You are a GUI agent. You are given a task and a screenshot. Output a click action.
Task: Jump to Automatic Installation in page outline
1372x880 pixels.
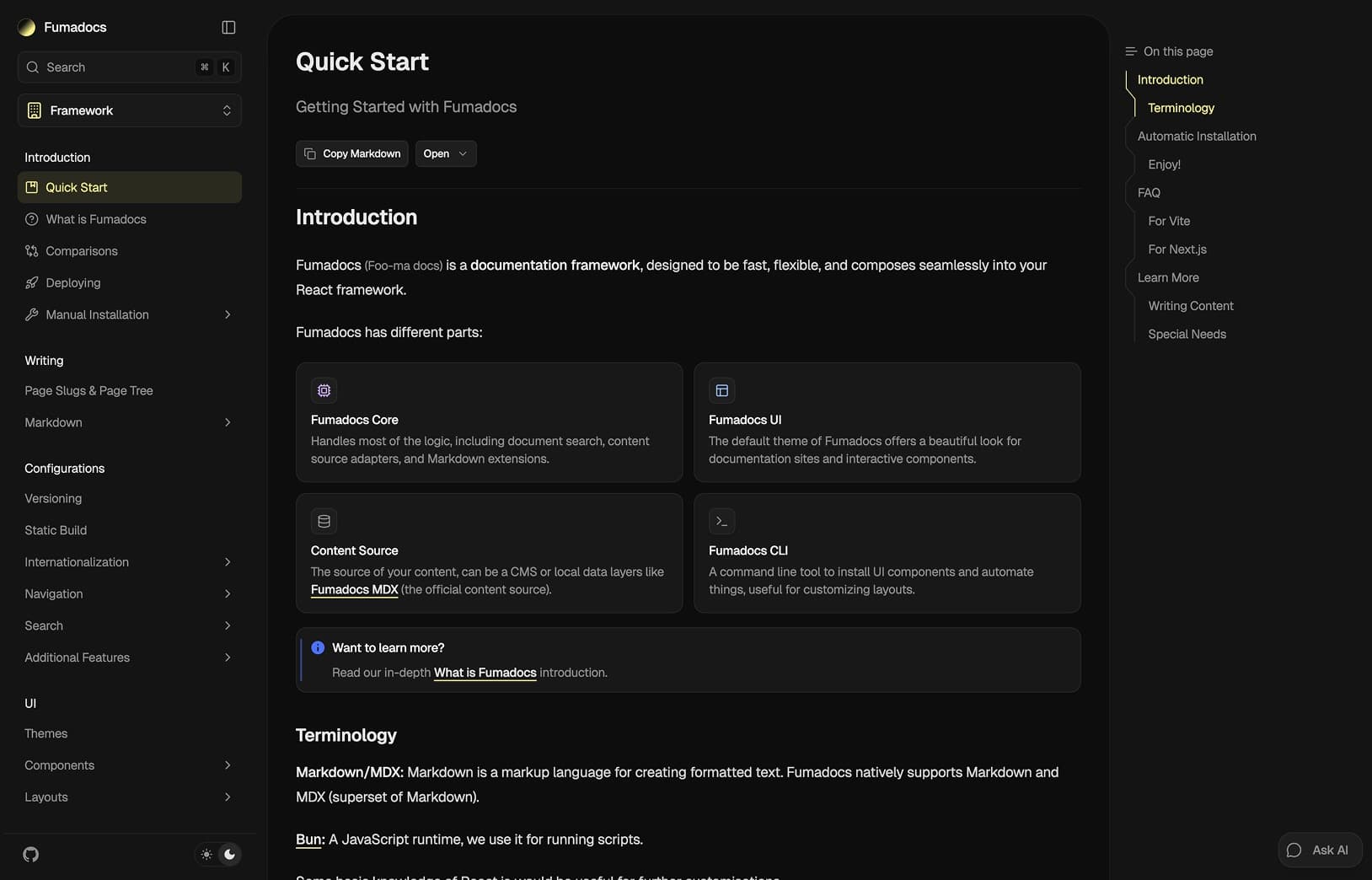(x=1197, y=137)
